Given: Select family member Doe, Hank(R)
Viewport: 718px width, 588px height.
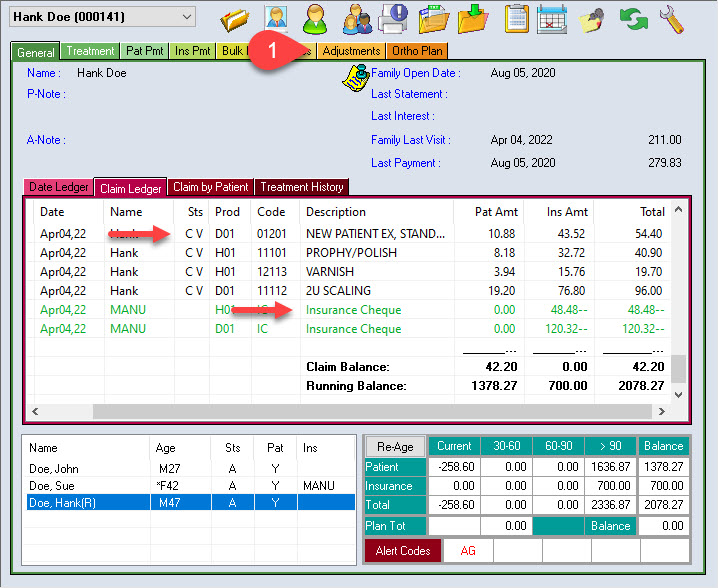Looking at the screenshot, I should point(188,502).
